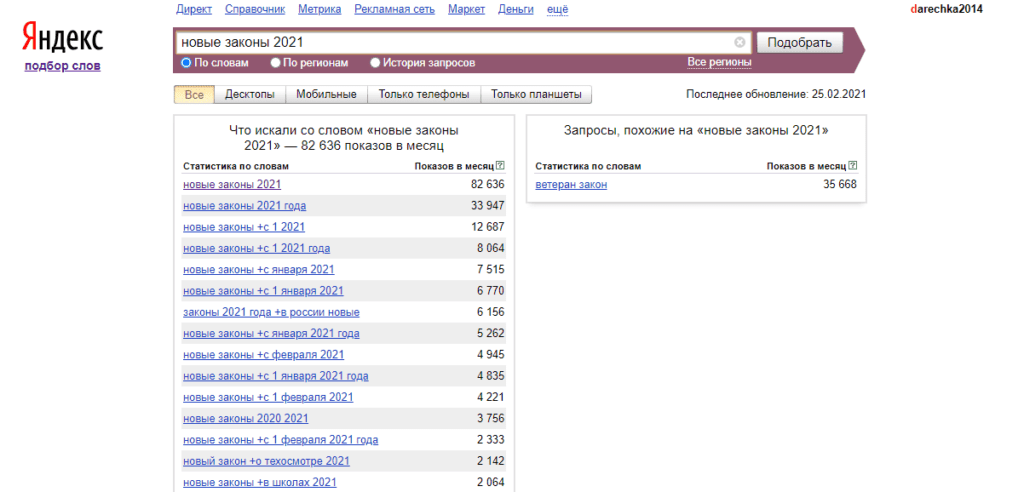
Task: Click help icon in similar queries panel header
Action: [852, 166]
